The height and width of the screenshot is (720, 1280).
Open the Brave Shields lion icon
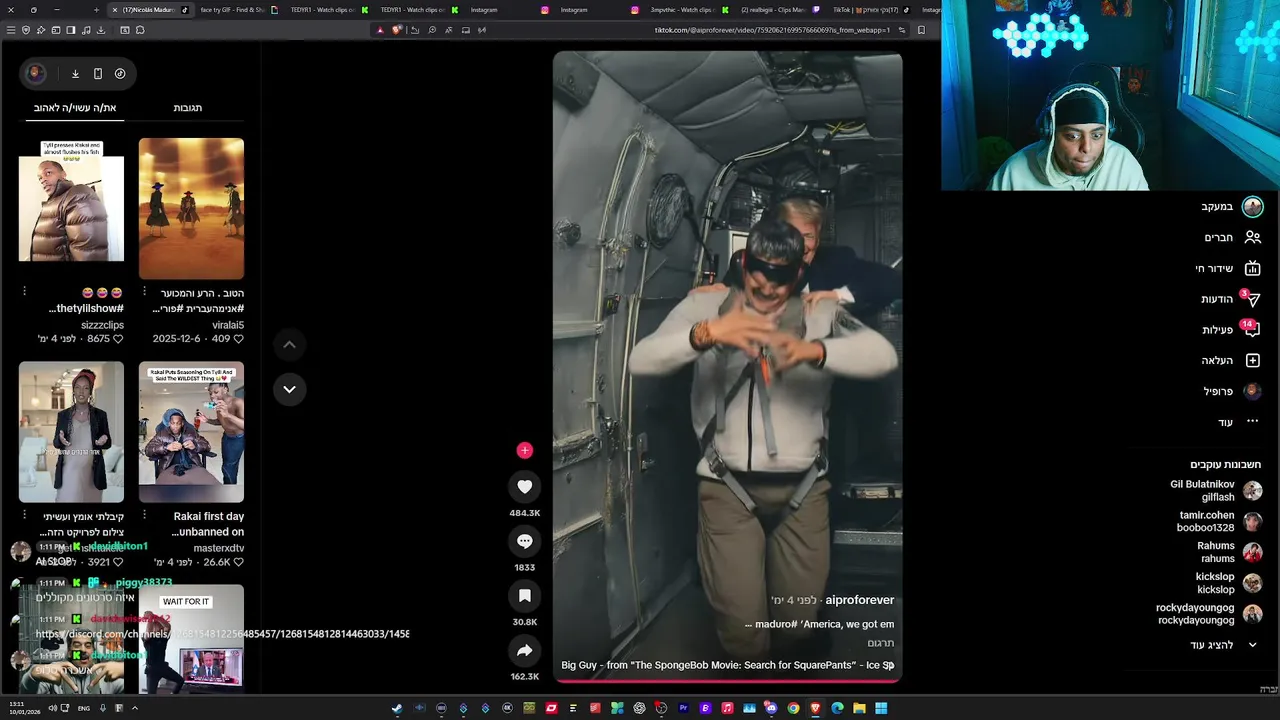coord(397,30)
